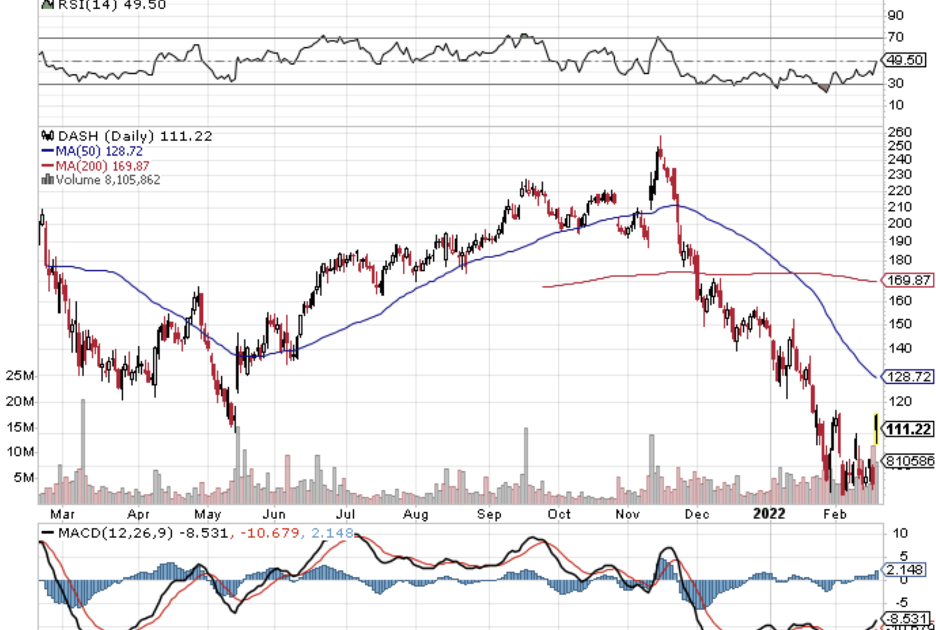
Task: Click the 120 price axis label
Action: [899, 401]
